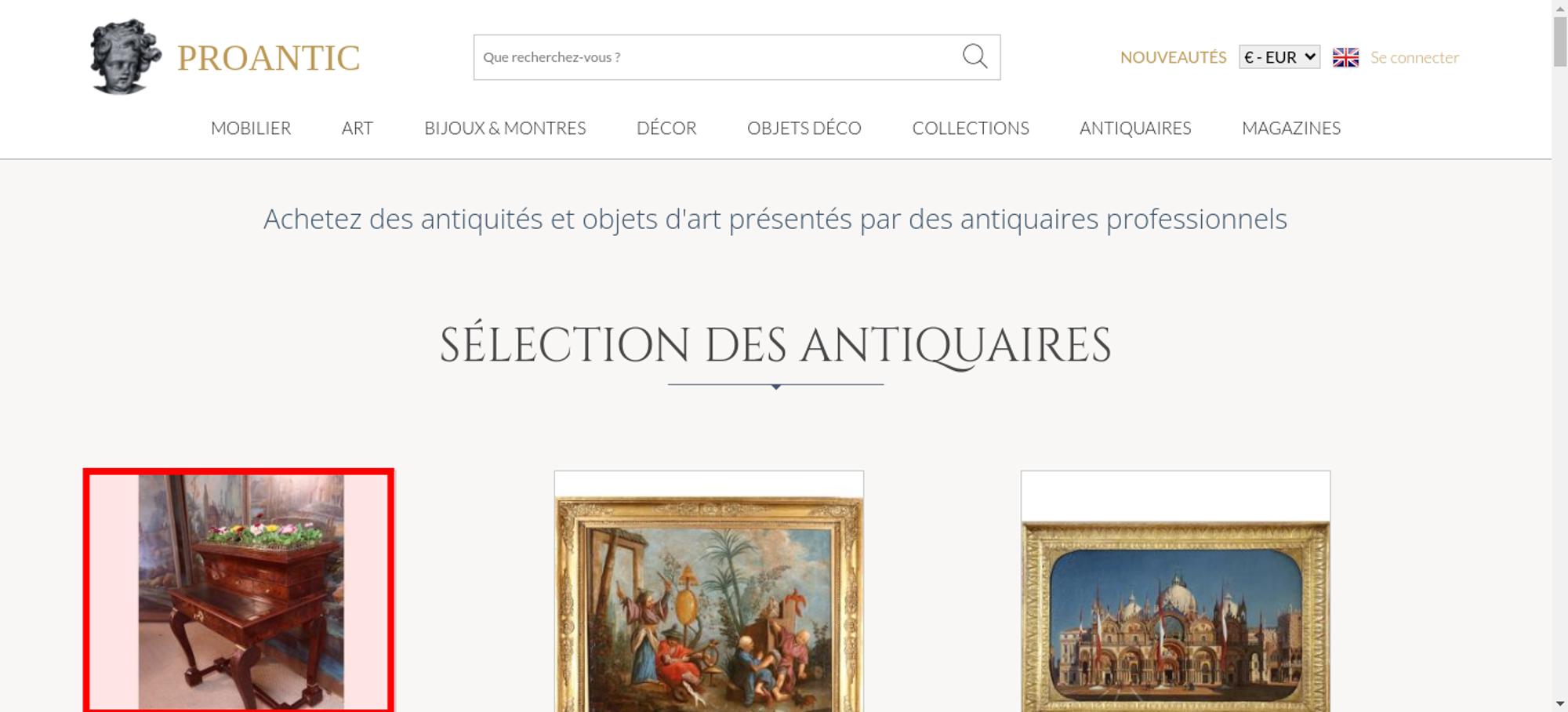Open the BIJOUX & MONTRES menu
1568x712 pixels.
coord(505,128)
